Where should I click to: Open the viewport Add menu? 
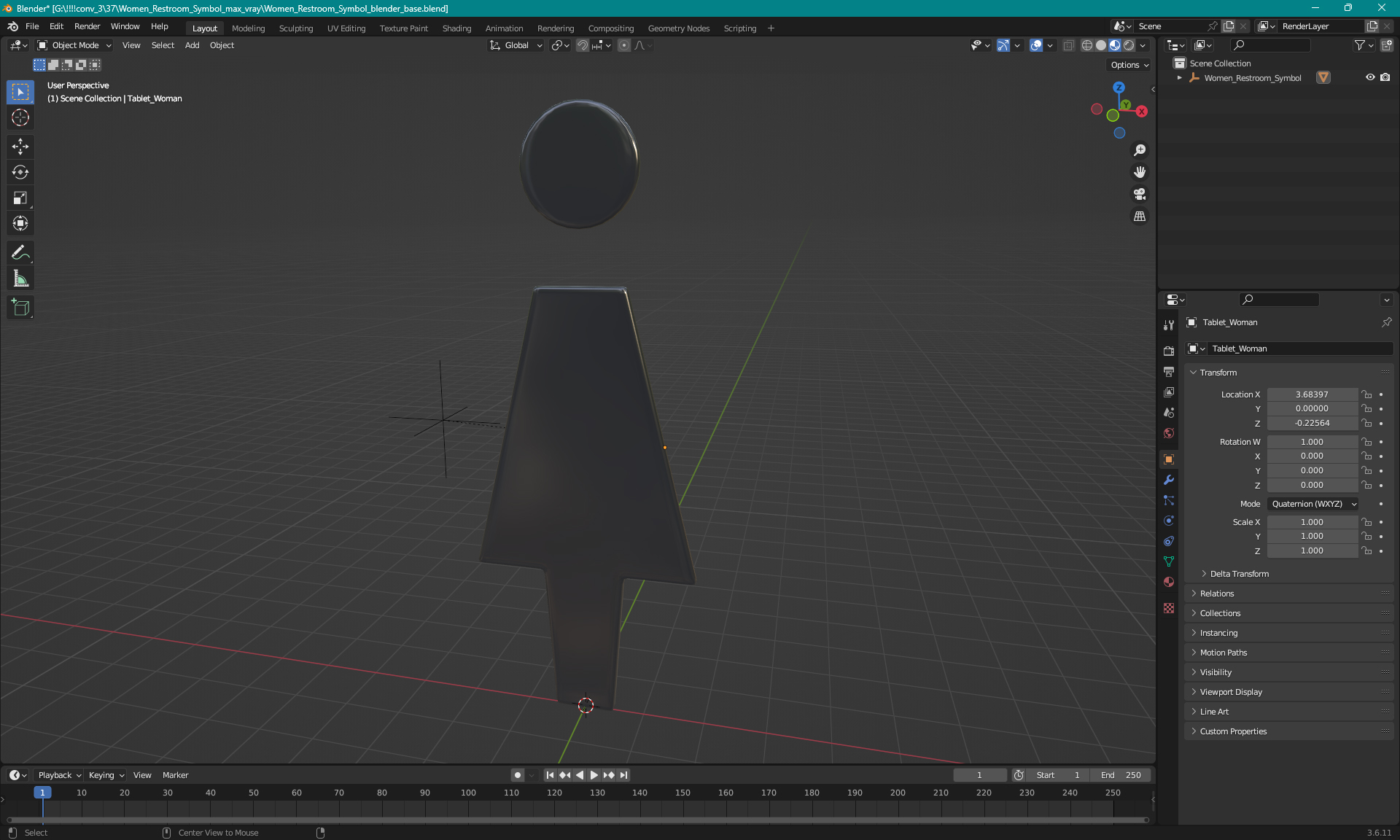click(x=192, y=45)
